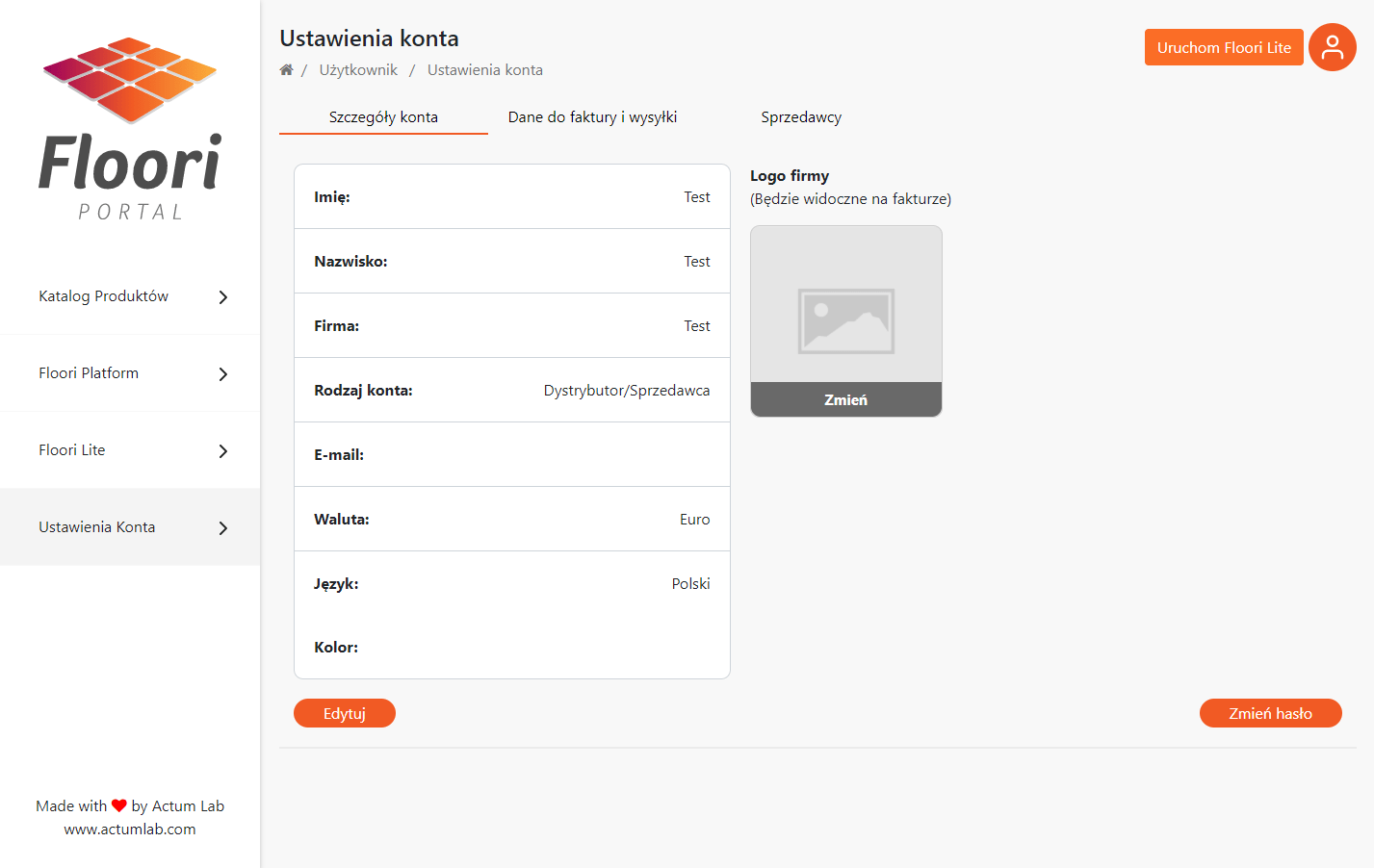Open the user profile avatar icon
This screenshot has width=1374, height=868.
click(x=1333, y=47)
